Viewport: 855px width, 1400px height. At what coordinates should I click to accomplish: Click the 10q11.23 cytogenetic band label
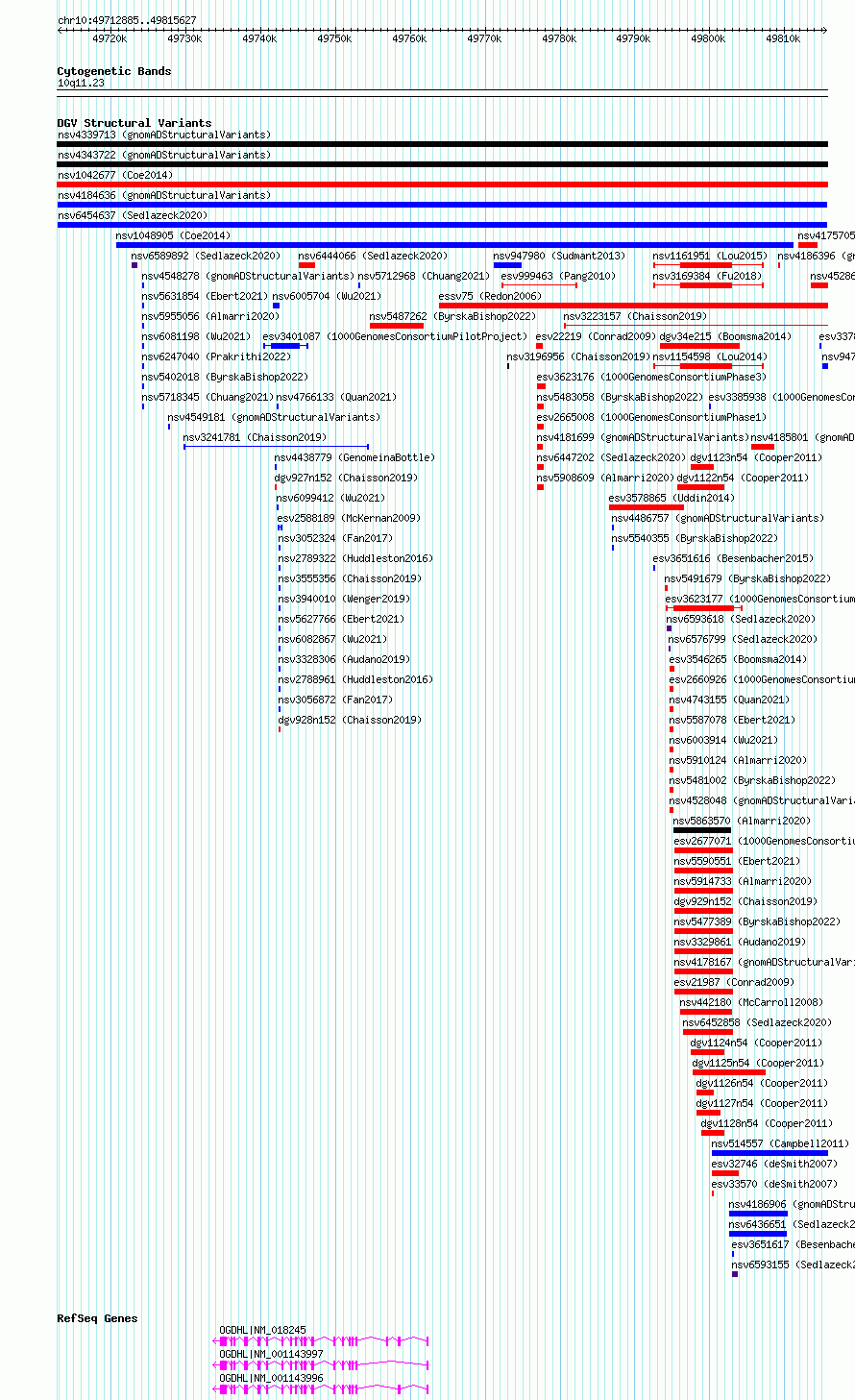coord(82,84)
